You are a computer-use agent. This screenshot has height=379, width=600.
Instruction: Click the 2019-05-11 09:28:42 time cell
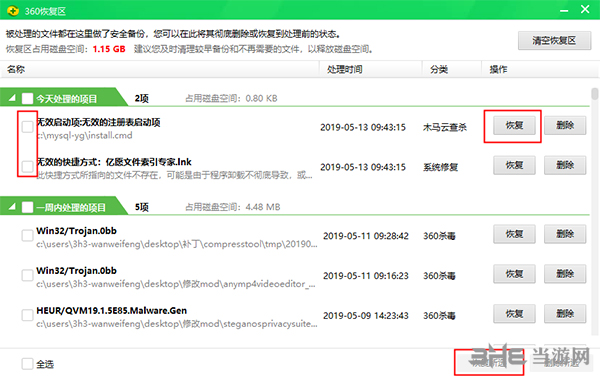(365, 236)
